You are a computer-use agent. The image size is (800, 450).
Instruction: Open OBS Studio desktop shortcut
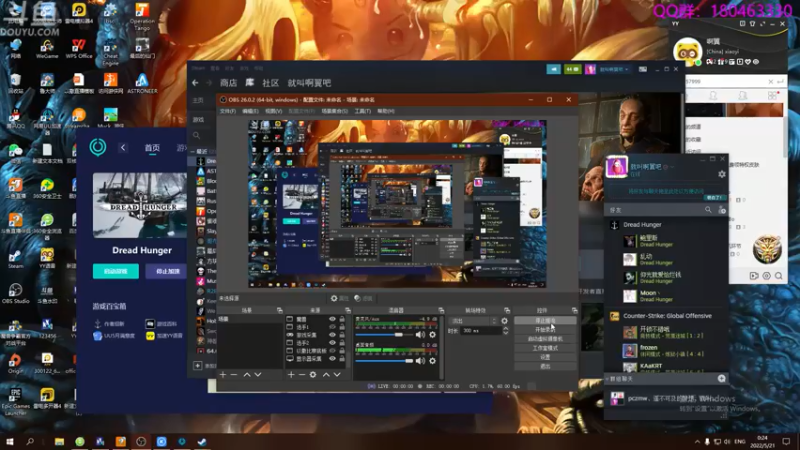[x=15, y=294]
